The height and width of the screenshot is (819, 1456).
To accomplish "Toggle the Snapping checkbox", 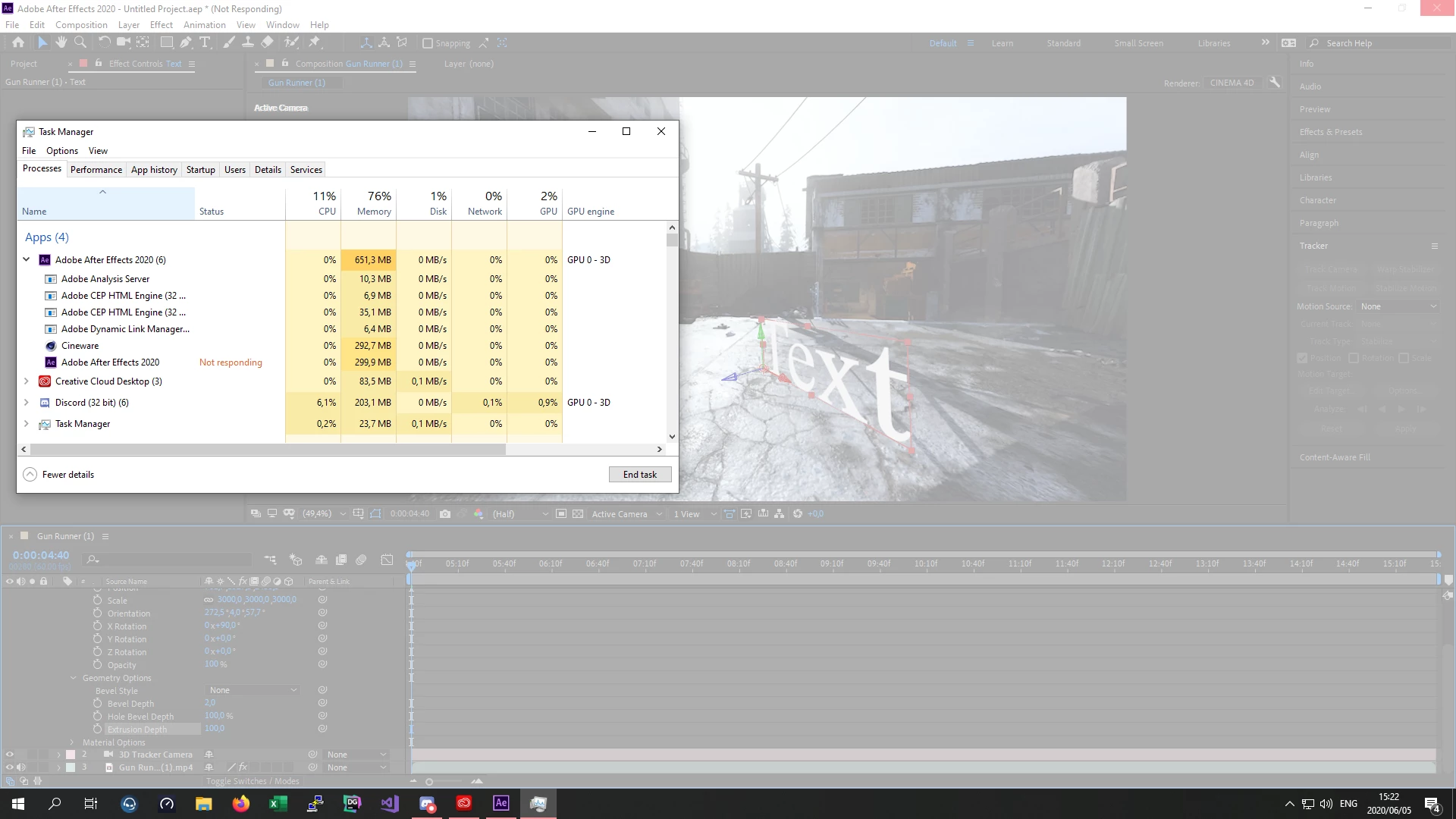I will (x=428, y=43).
